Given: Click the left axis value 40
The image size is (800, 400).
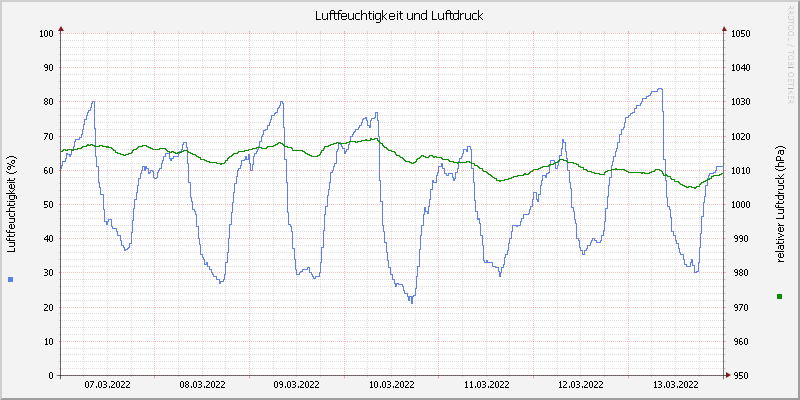Looking at the screenshot, I should [48, 239].
